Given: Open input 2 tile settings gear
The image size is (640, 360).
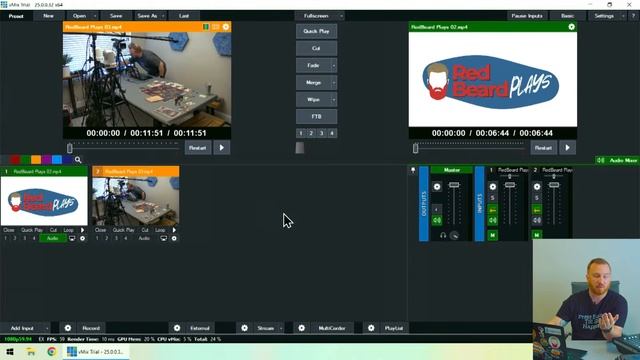Looking at the screenshot, I should (174, 238).
